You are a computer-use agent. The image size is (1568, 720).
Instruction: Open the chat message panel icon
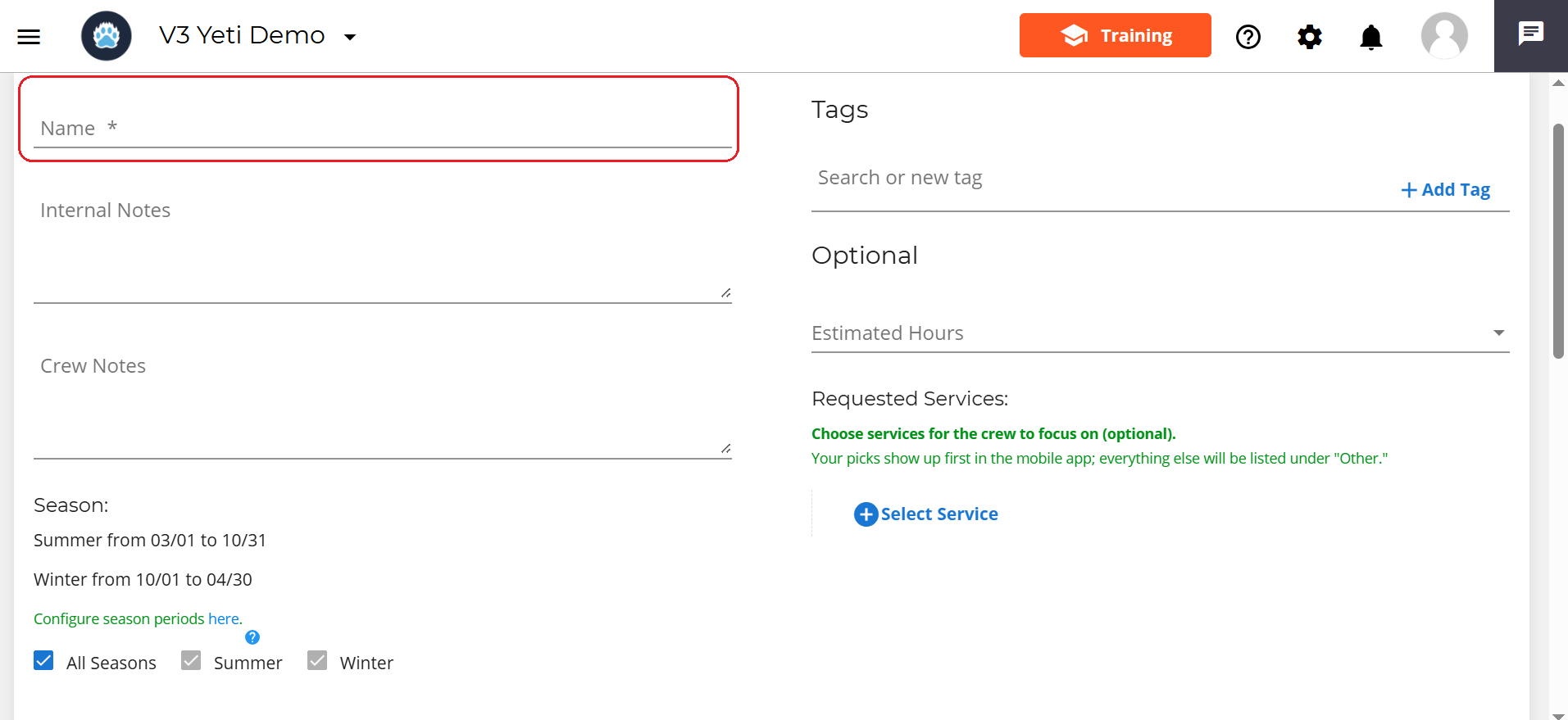(x=1530, y=34)
